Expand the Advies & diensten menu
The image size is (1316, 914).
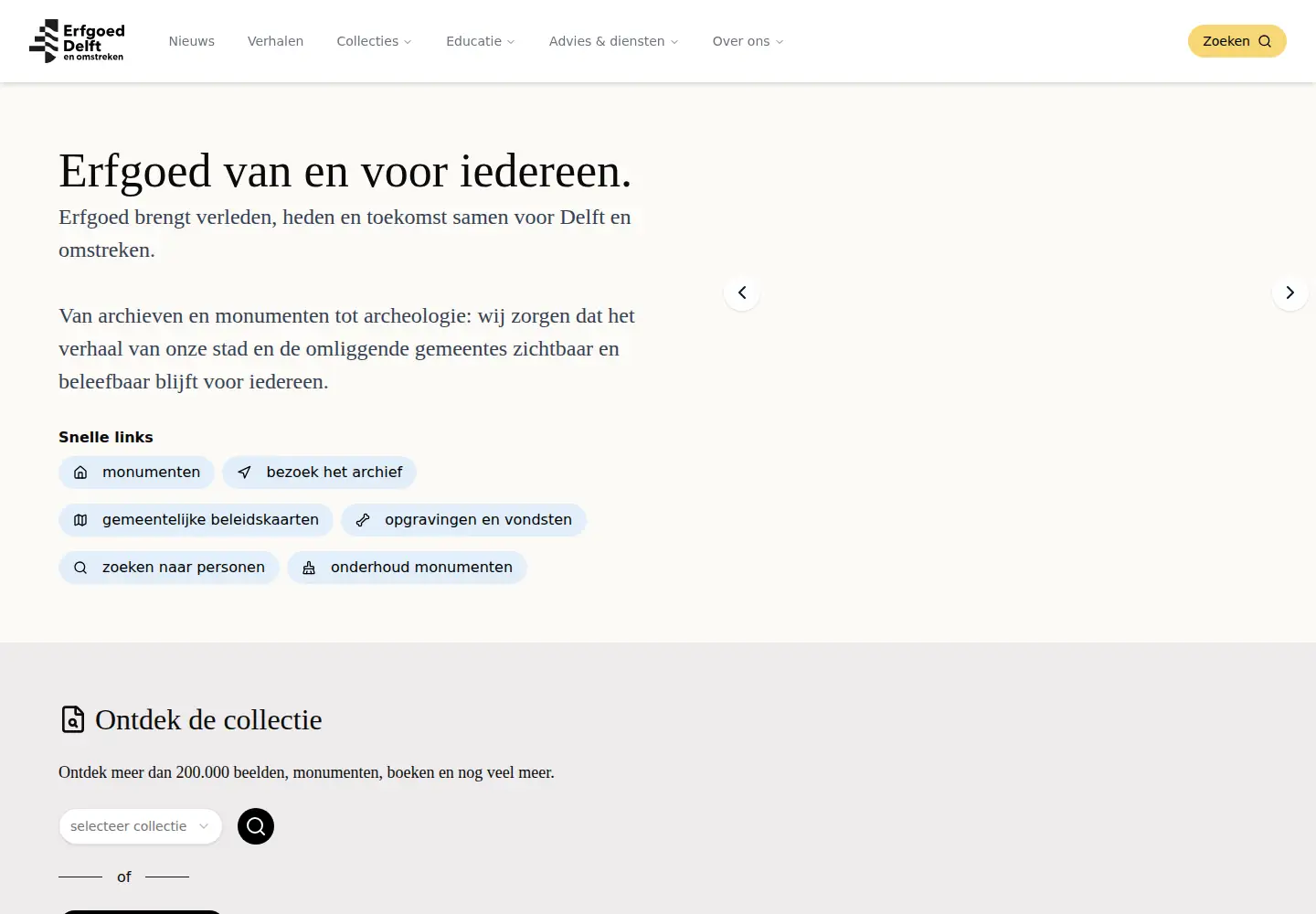click(x=613, y=41)
